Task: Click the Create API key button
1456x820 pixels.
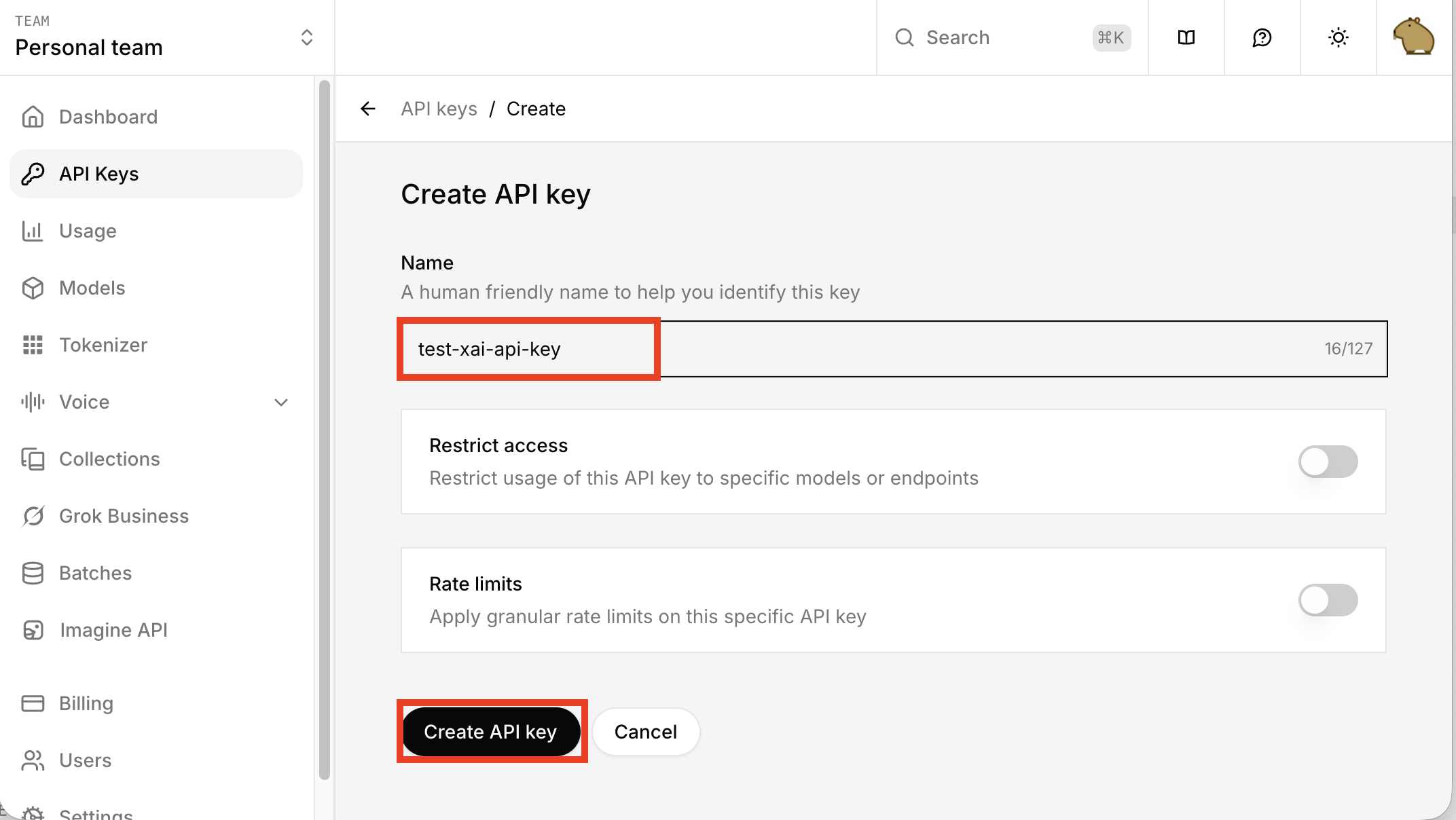Action: click(x=491, y=732)
